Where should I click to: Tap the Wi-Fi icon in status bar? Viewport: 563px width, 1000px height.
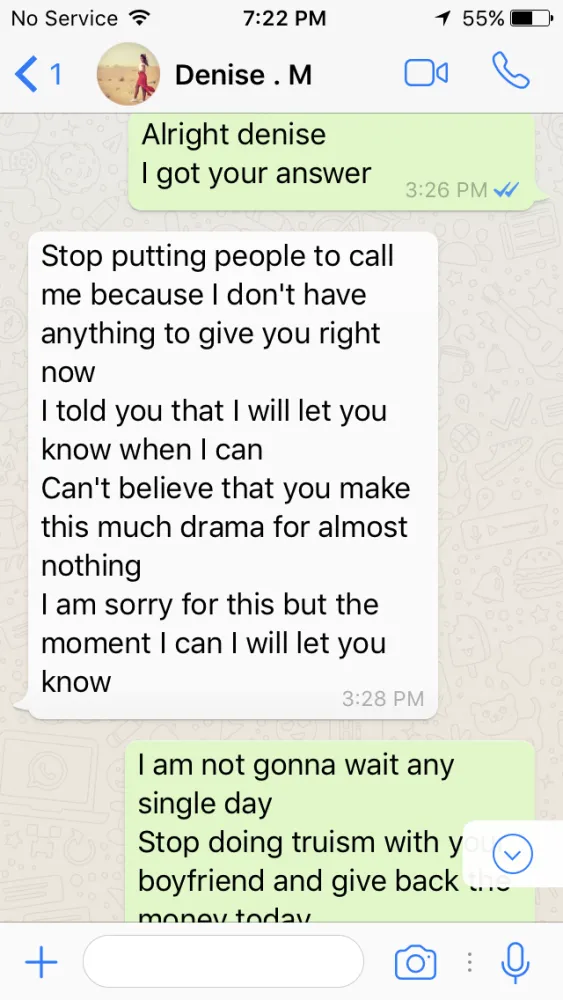[x=136, y=17]
